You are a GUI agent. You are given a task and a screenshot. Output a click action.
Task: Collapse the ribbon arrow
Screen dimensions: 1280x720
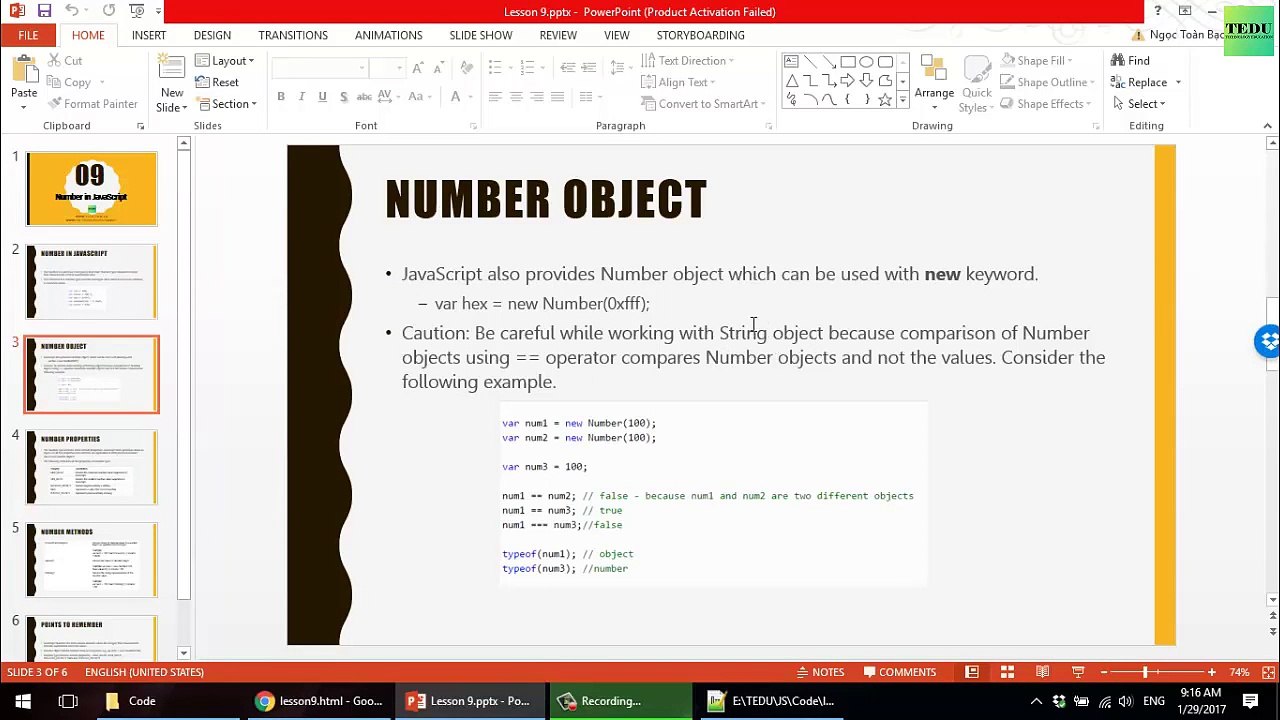click(1268, 126)
